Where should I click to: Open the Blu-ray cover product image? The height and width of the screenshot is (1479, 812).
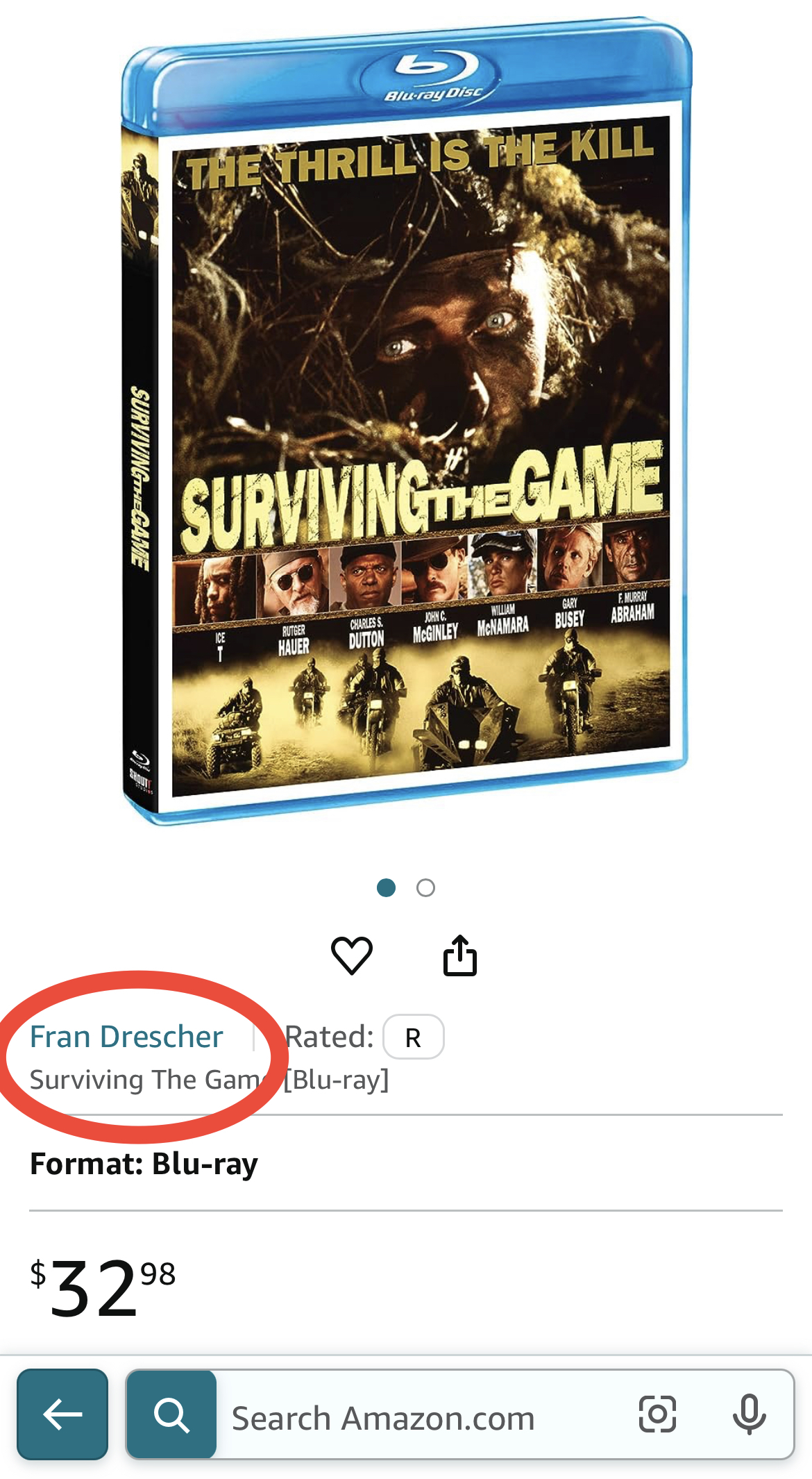tap(406, 421)
